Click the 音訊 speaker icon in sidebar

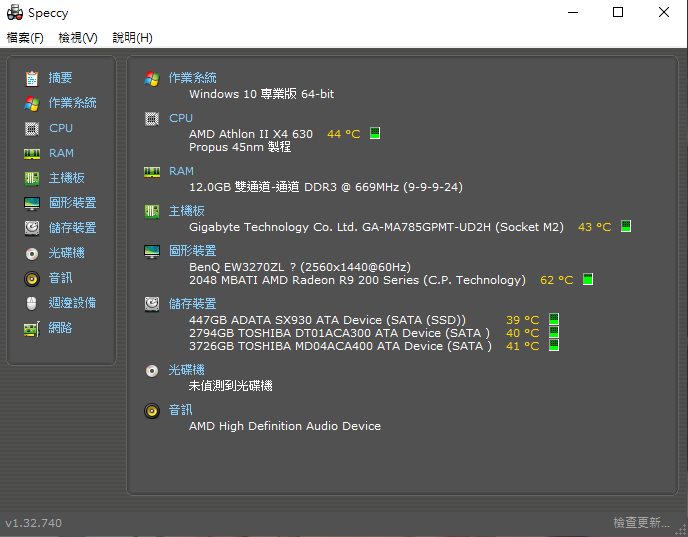tap(32, 279)
